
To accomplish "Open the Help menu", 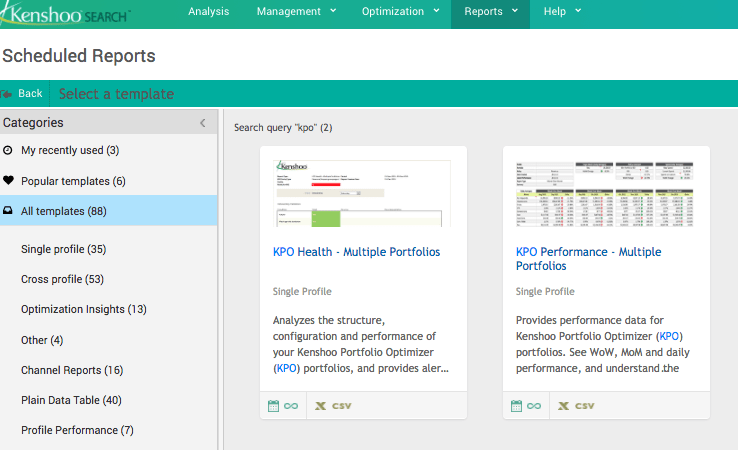I will [x=562, y=11].
